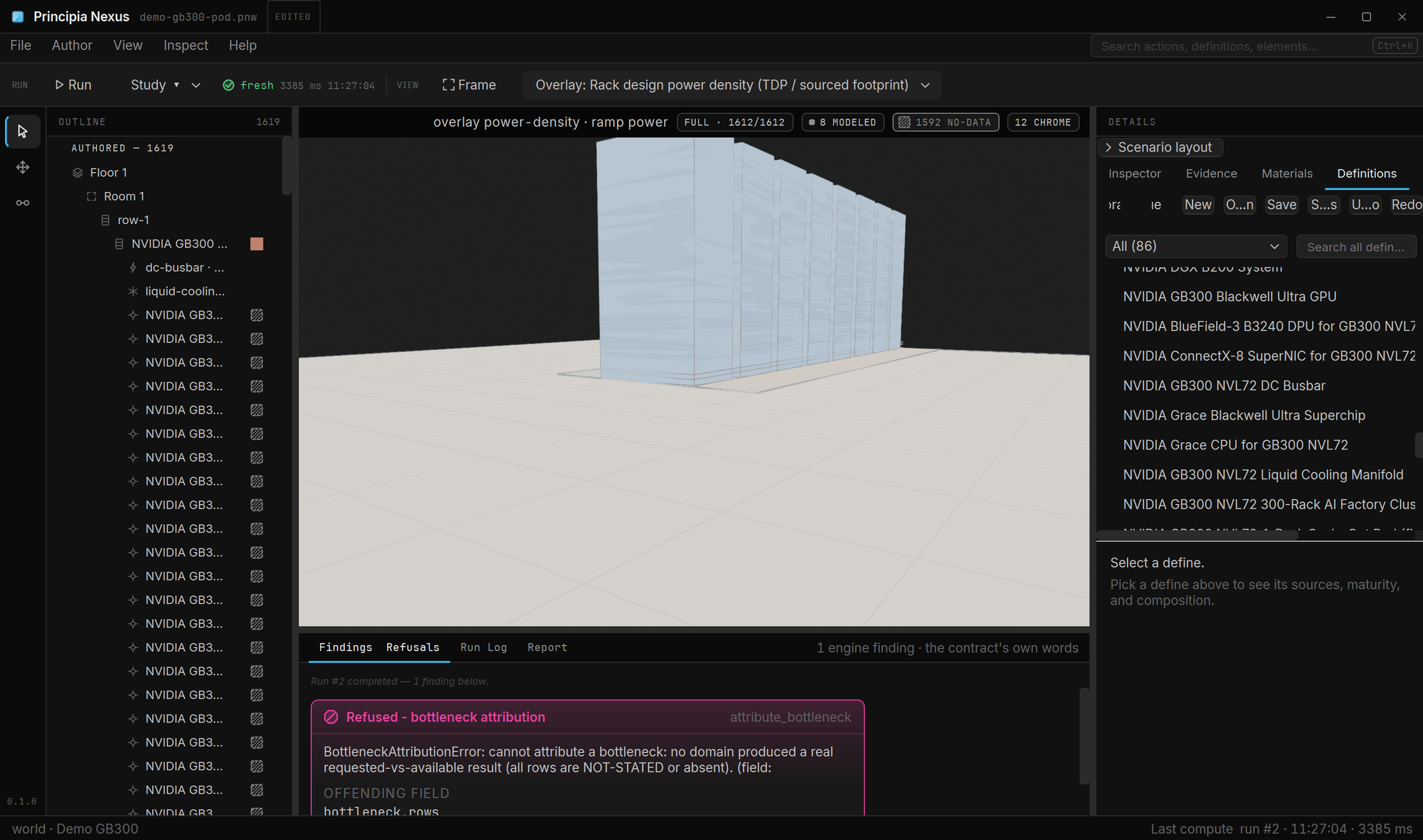Viewport: 1423px width, 840px height.
Task: Toggle the 1592 NO-DATA filter chip
Action: [x=946, y=122]
